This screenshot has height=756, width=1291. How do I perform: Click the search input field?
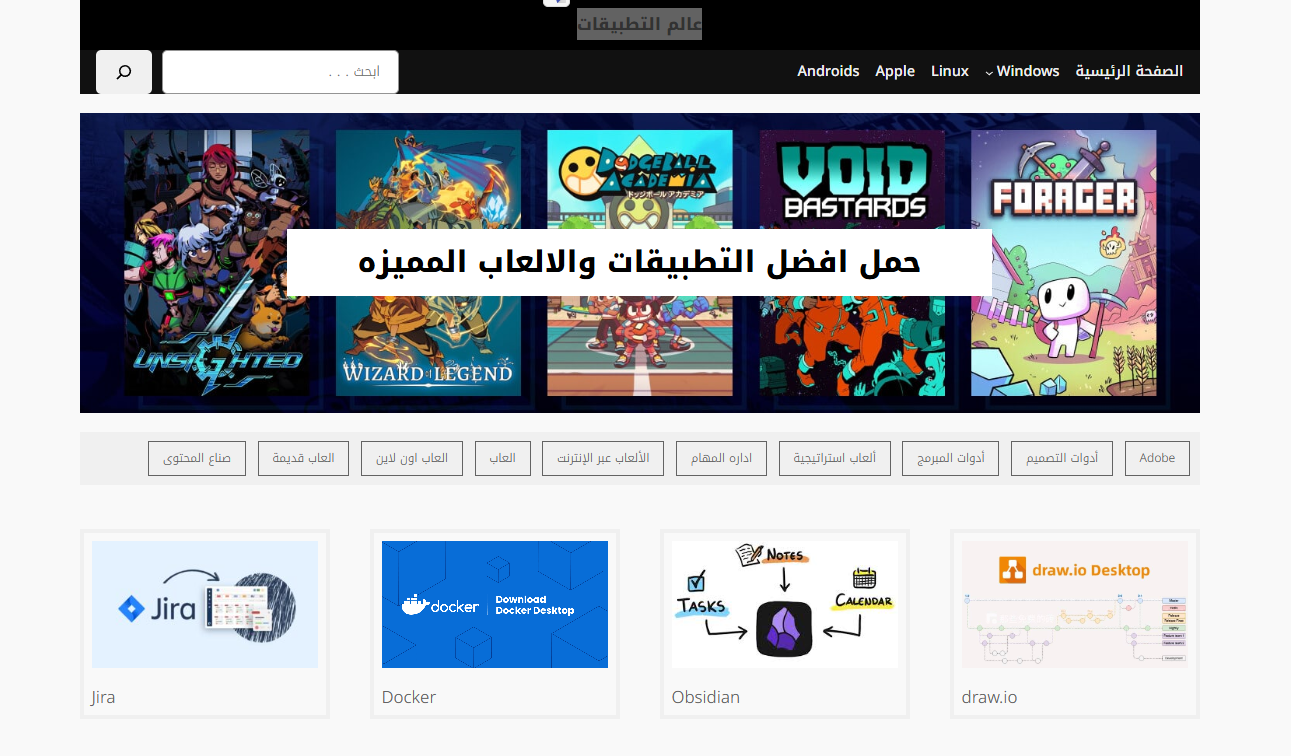tap(280, 72)
